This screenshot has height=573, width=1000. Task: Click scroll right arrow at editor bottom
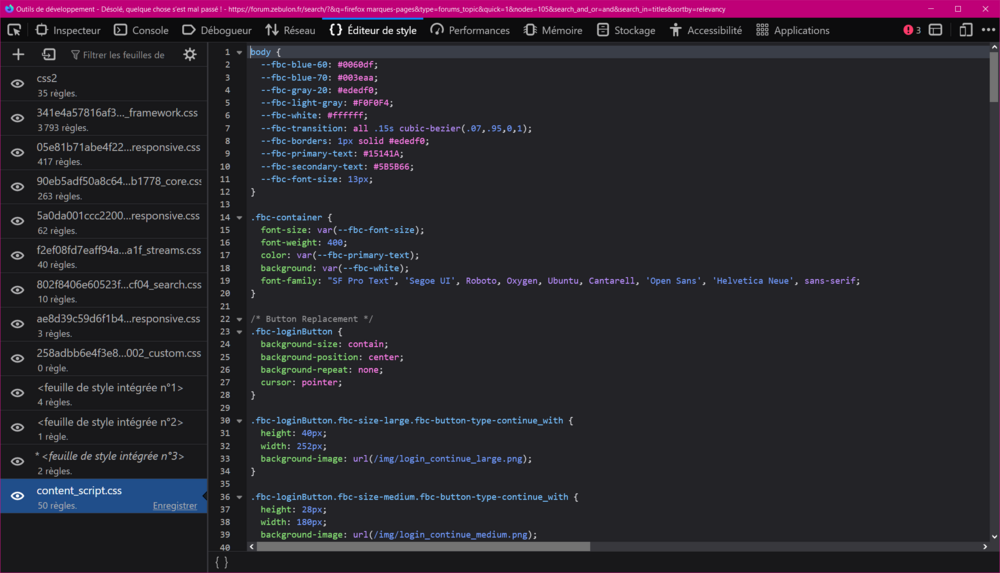tap(985, 547)
